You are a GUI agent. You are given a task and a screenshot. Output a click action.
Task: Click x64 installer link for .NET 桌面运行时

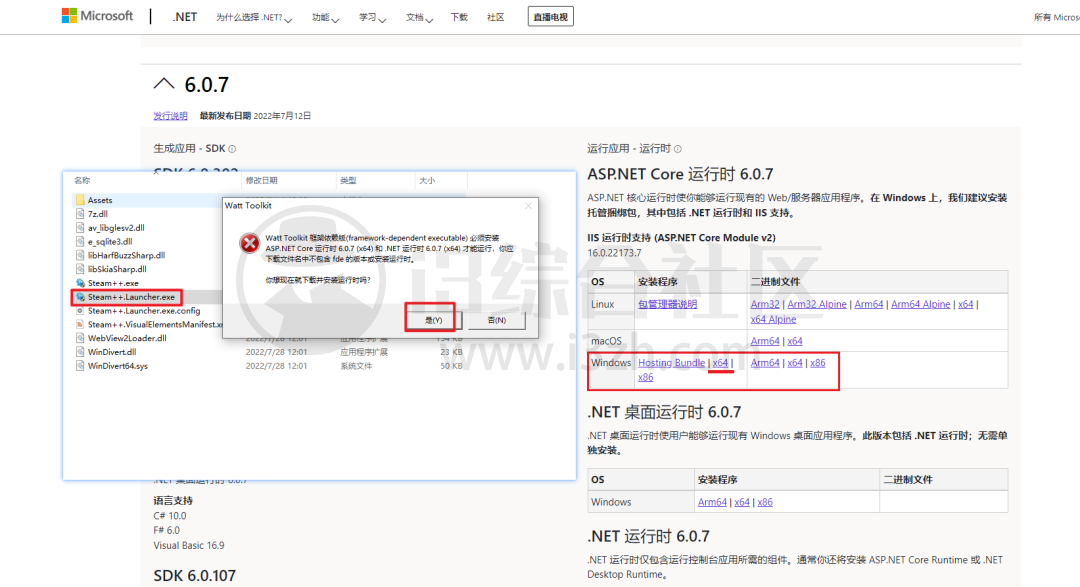[742, 502]
